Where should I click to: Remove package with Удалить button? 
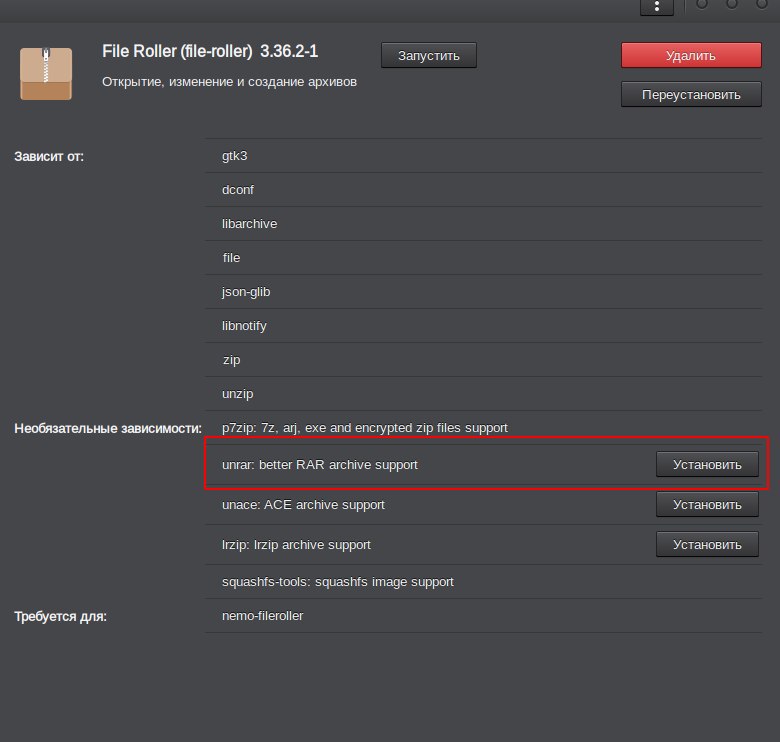coord(691,55)
